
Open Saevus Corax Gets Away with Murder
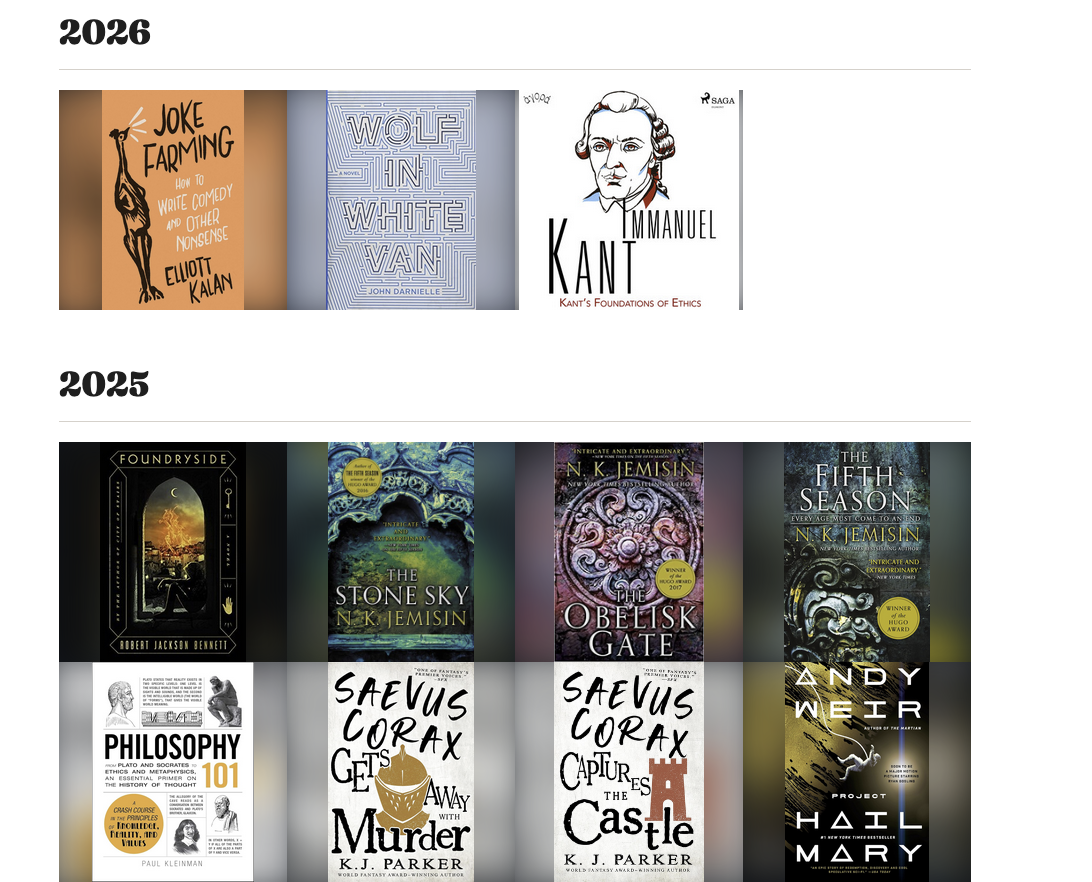[401, 772]
